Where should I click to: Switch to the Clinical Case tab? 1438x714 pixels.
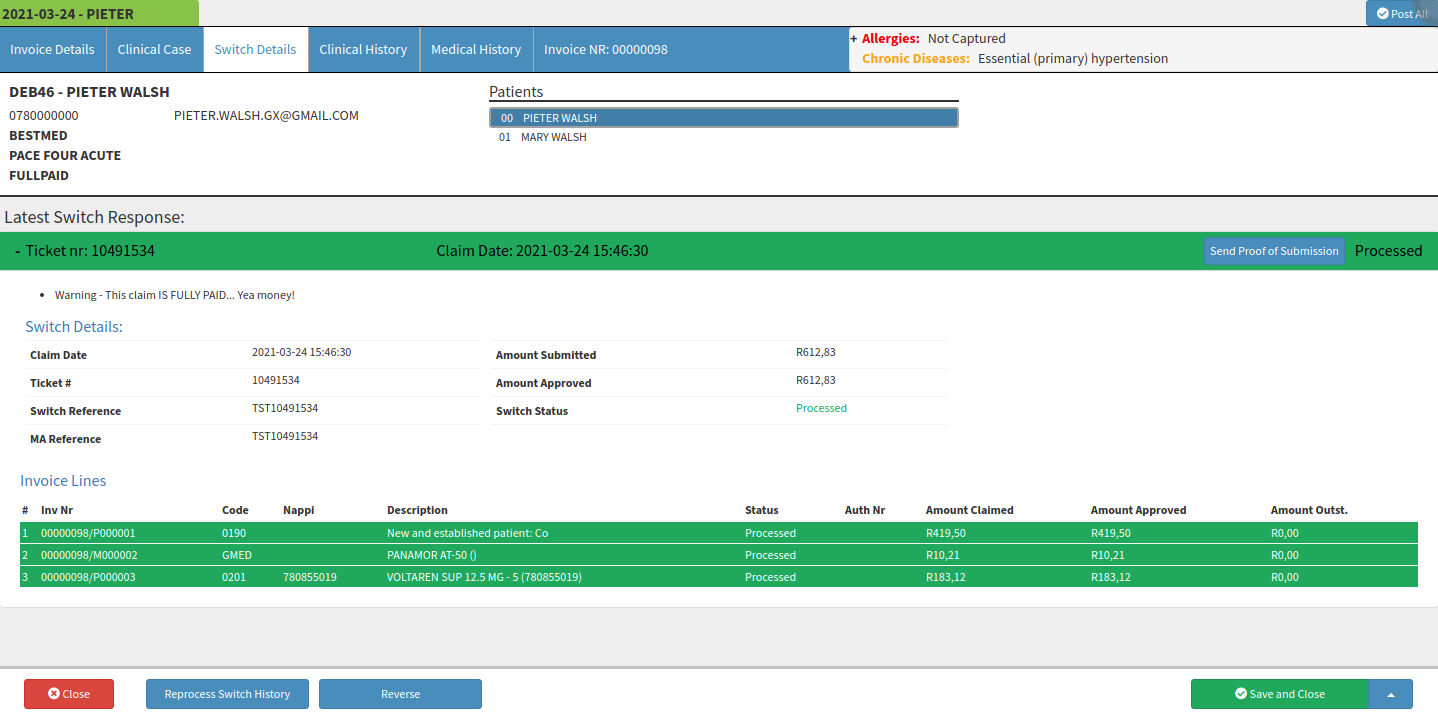154,49
